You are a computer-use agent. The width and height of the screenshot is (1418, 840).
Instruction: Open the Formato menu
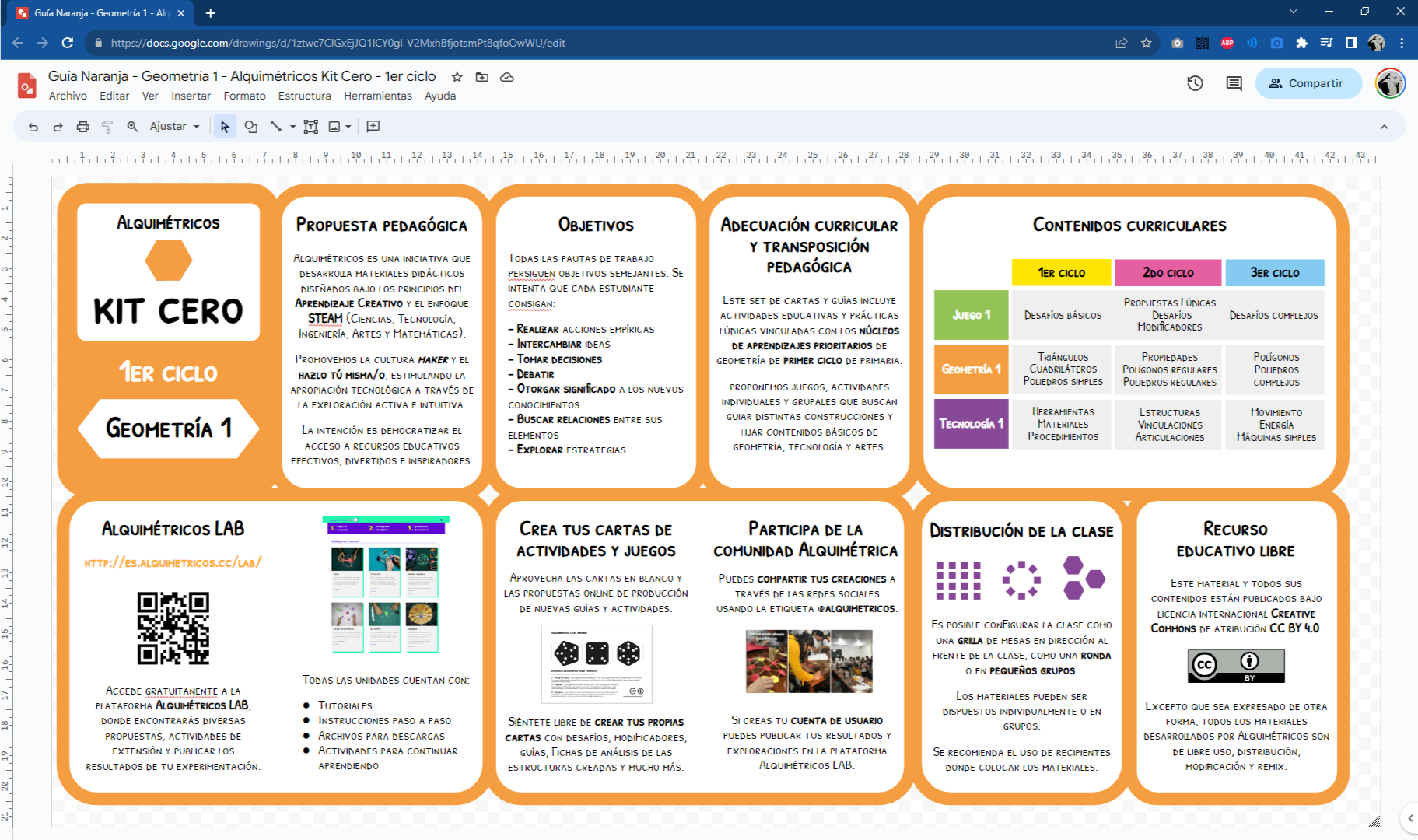pyautogui.click(x=244, y=96)
